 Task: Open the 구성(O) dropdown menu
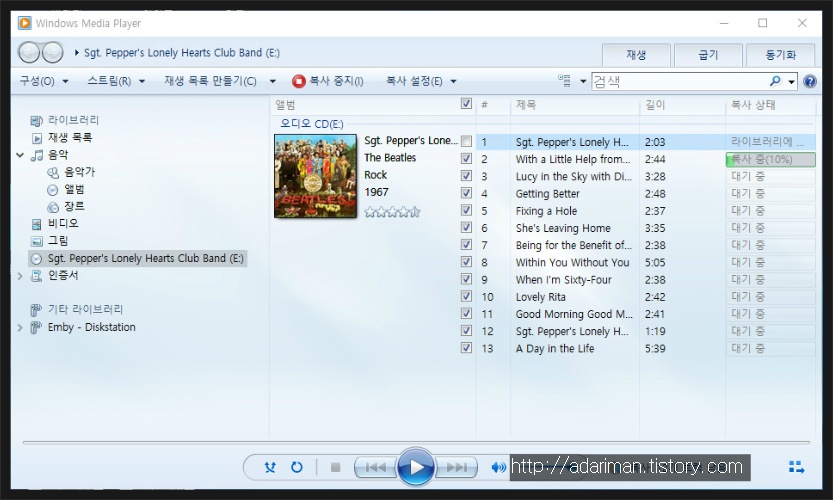(x=44, y=81)
